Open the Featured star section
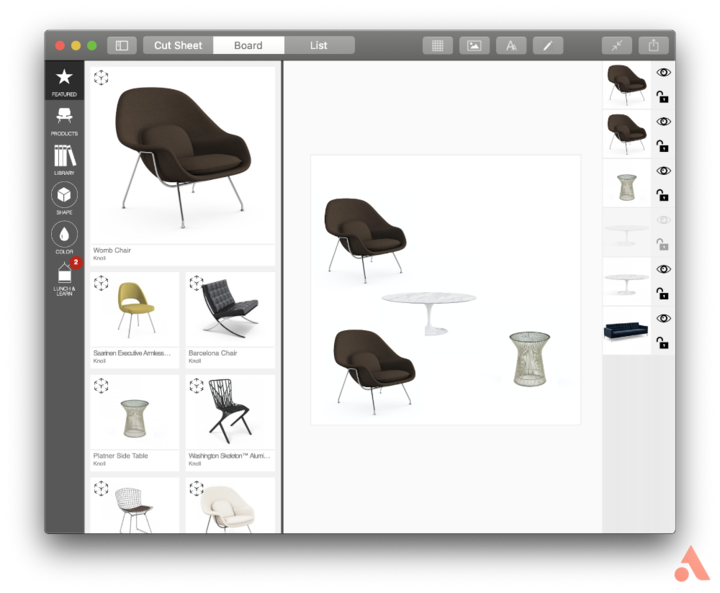 click(x=64, y=81)
